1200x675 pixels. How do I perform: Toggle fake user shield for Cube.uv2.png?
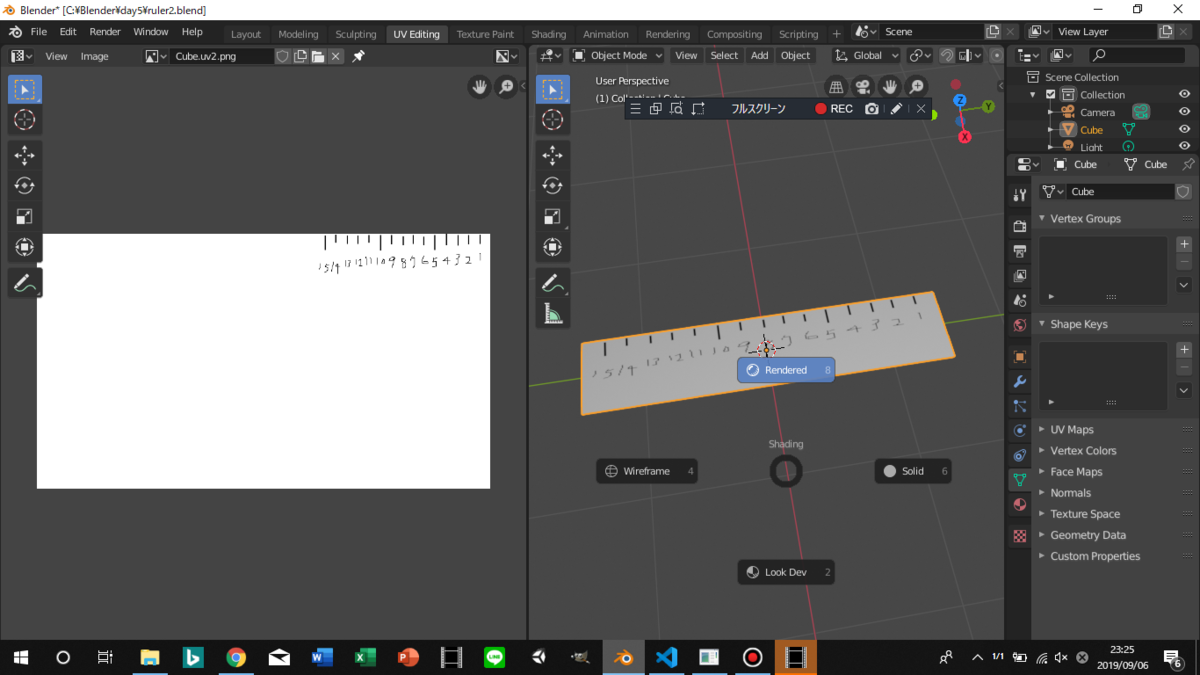(282, 56)
